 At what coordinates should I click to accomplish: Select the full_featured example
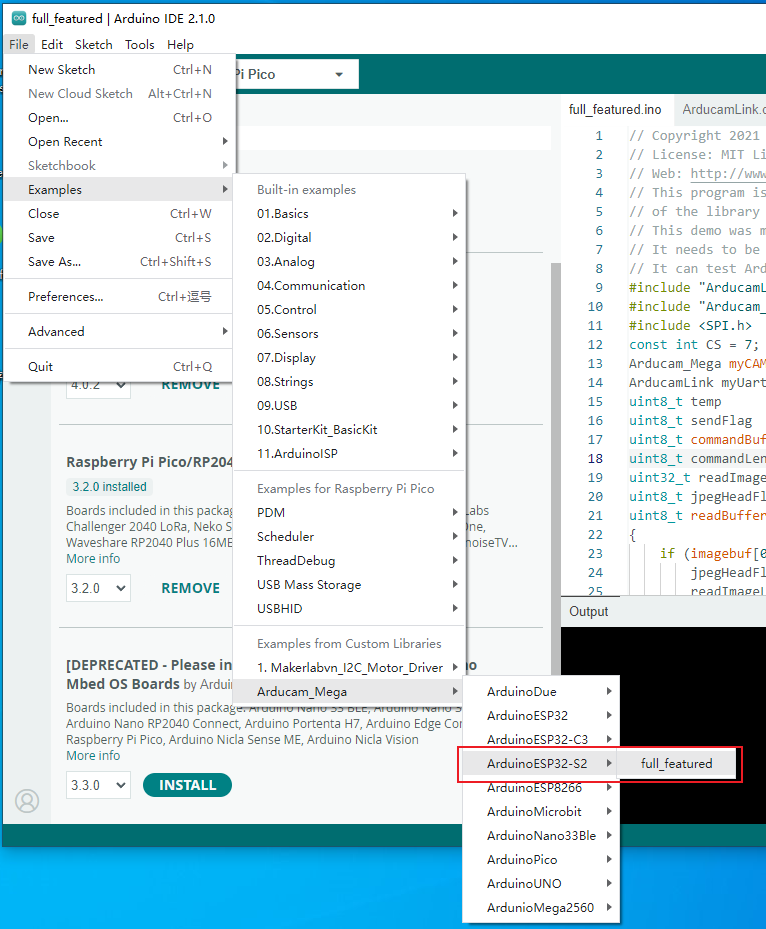tap(677, 764)
